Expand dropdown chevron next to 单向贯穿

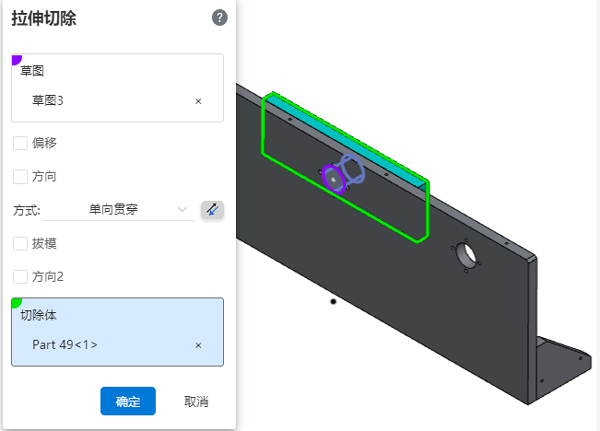(182, 210)
